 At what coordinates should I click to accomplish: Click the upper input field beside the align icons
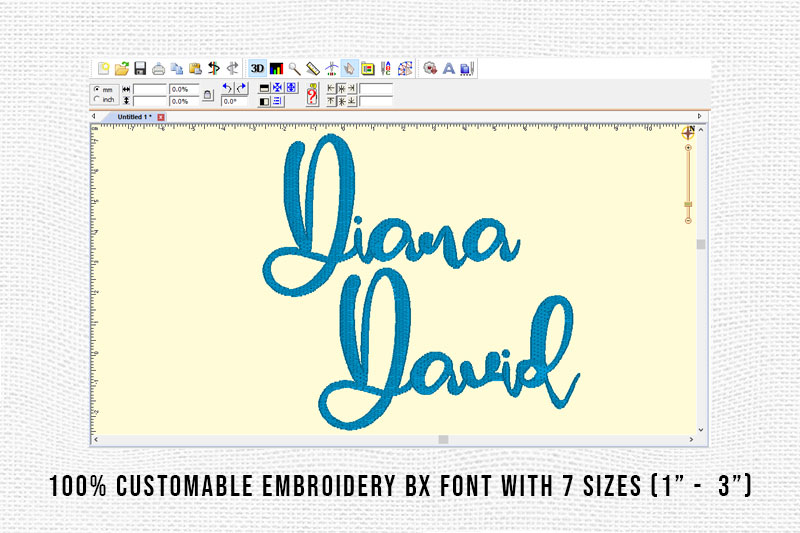(376, 89)
